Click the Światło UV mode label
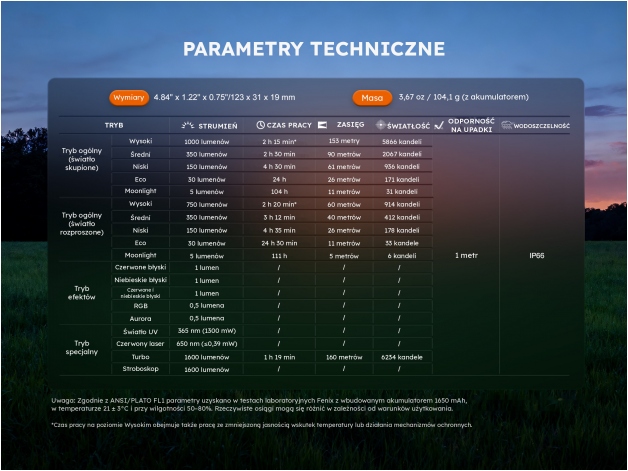This screenshot has height=471, width=628. tap(140, 331)
